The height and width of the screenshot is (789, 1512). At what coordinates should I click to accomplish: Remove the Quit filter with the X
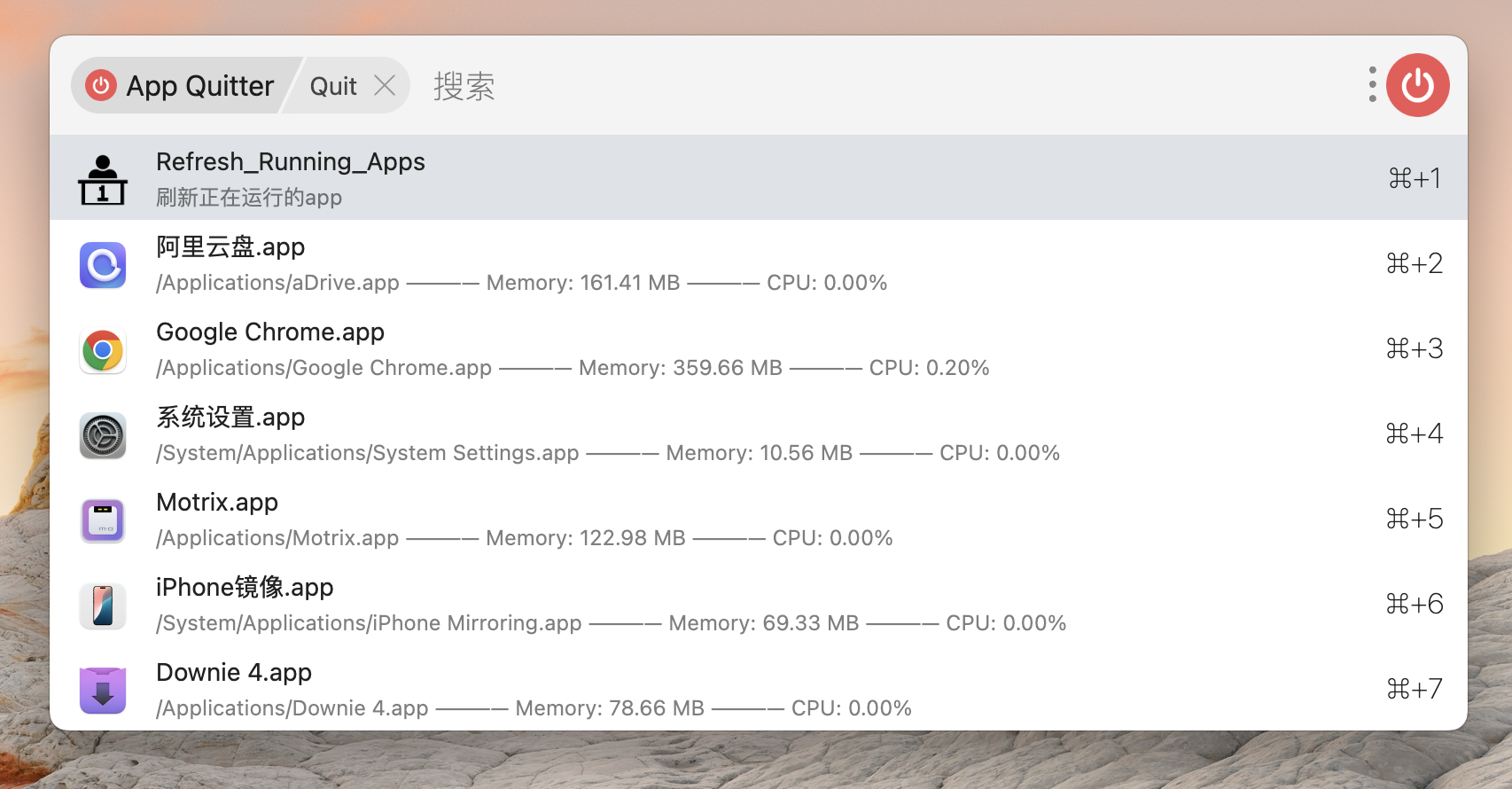(385, 85)
